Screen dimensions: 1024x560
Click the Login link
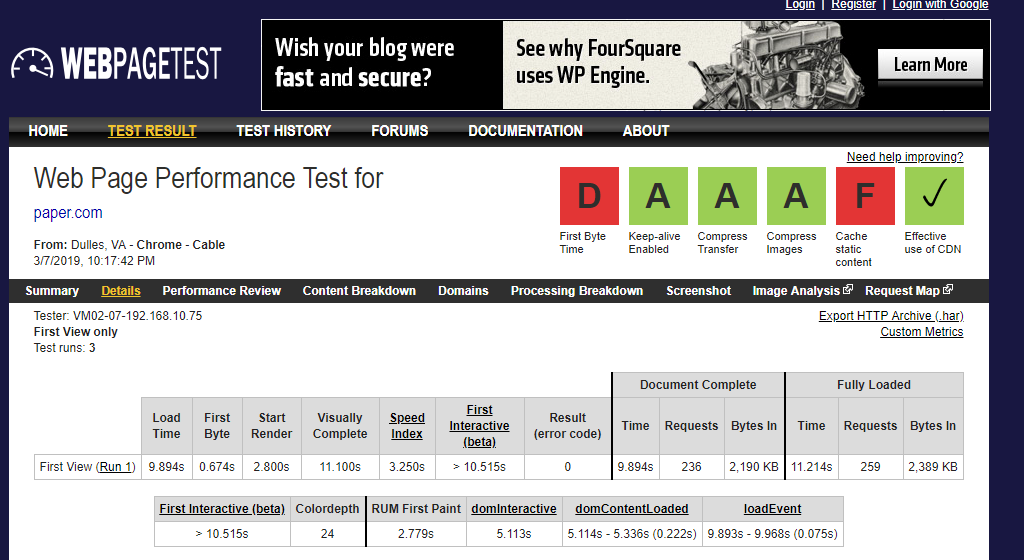800,5
